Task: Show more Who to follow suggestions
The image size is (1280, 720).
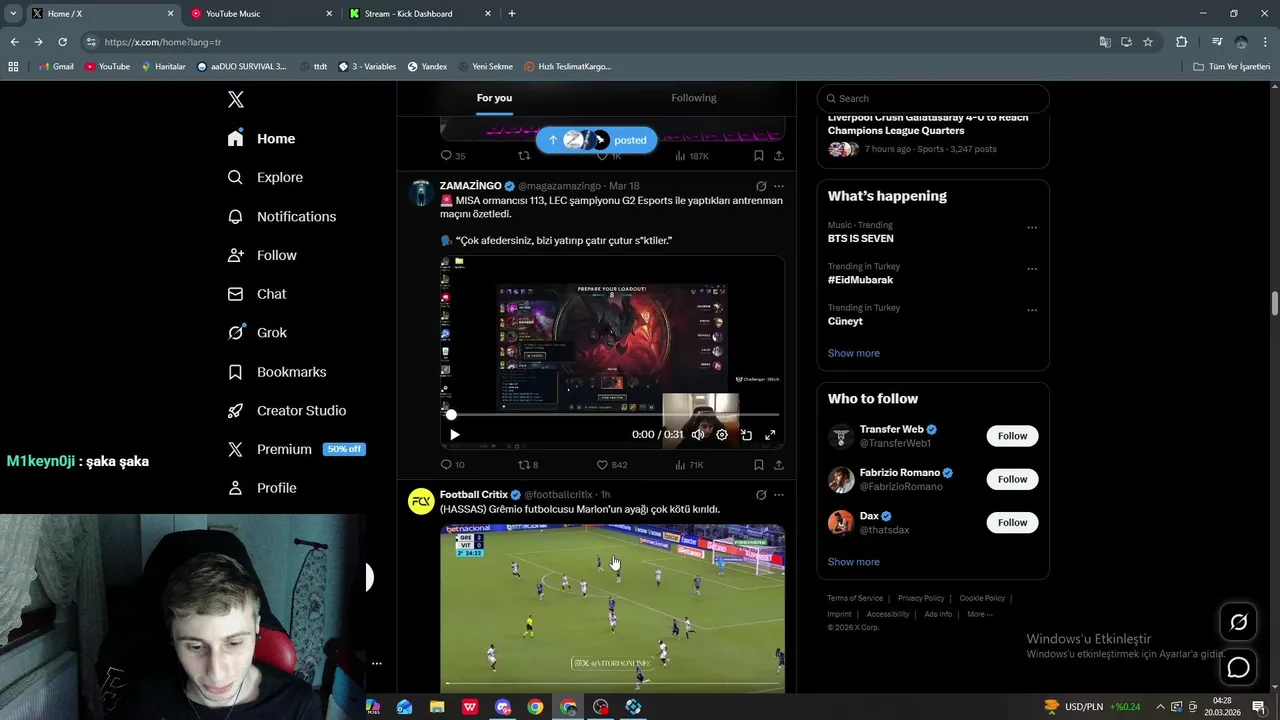Action: (853, 562)
